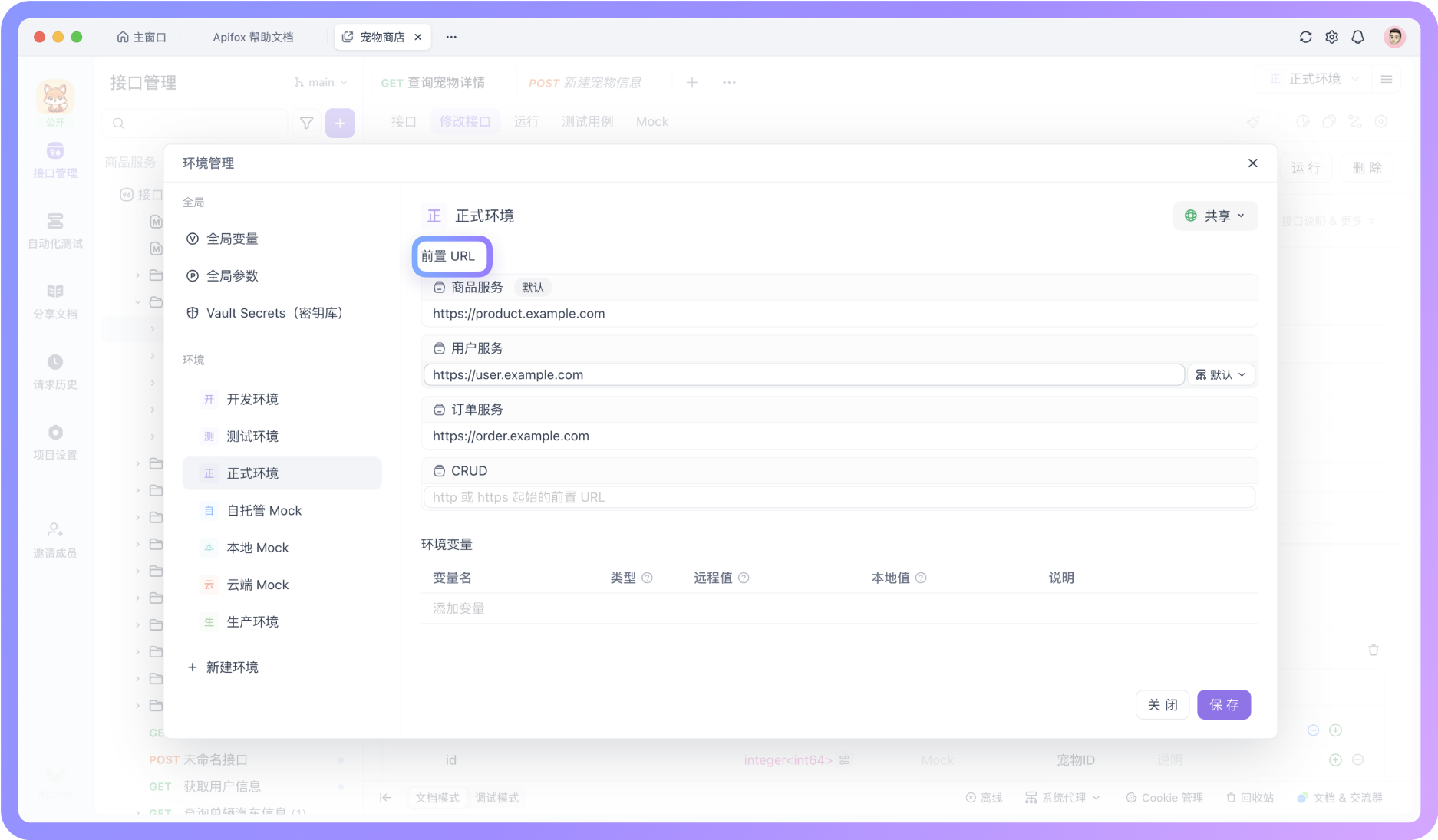This screenshot has width=1438, height=840.
Task: Select 测试环境 environment
Action: point(282,436)
